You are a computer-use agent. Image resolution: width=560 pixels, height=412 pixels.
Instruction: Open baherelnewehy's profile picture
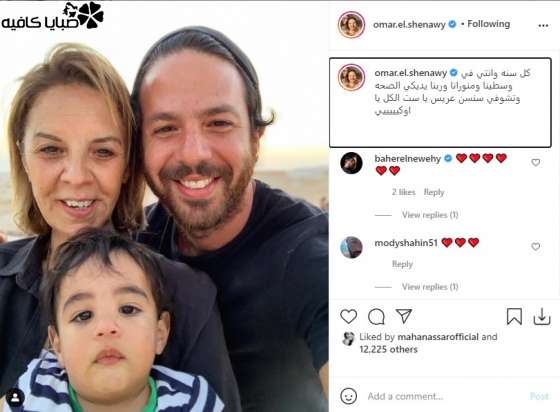point(351,163)
